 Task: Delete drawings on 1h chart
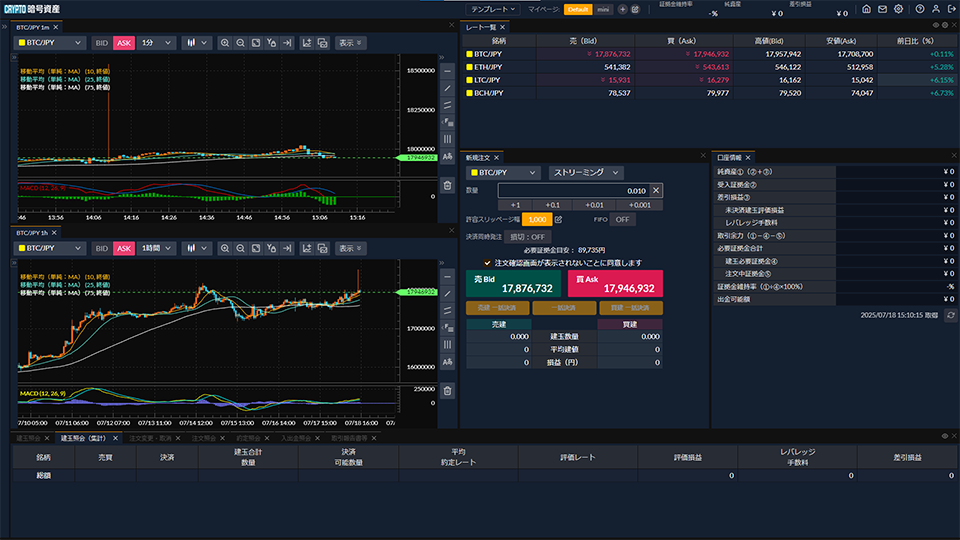[448, 391]
